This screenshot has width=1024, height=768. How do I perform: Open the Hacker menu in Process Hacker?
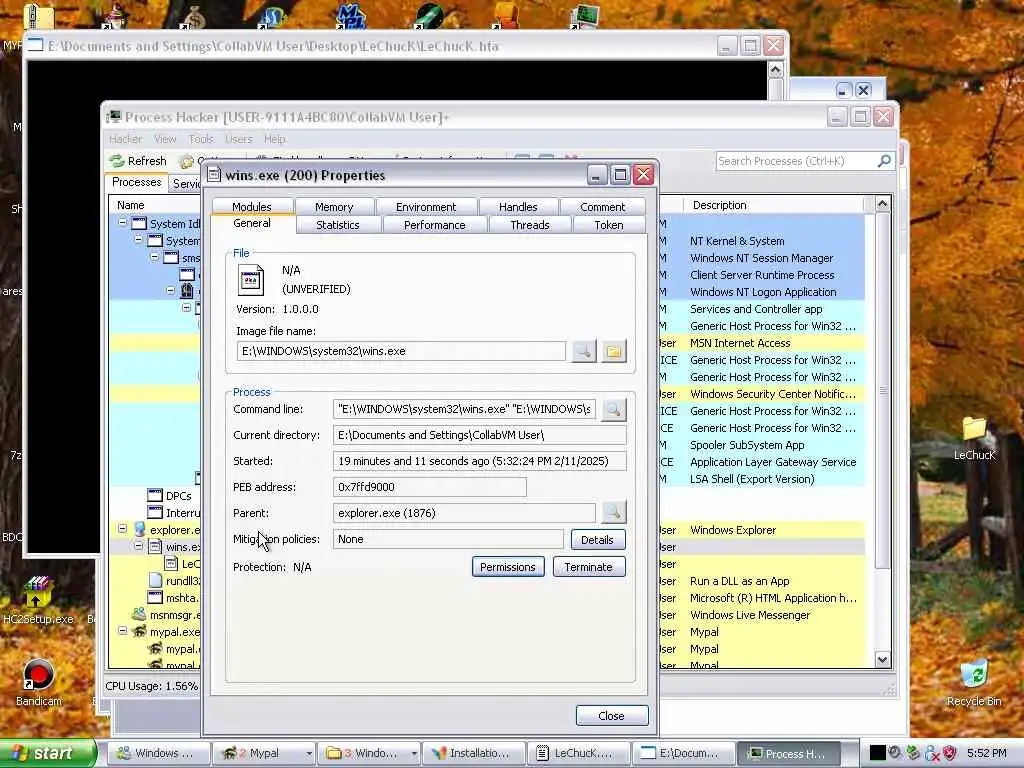point(125,139)
